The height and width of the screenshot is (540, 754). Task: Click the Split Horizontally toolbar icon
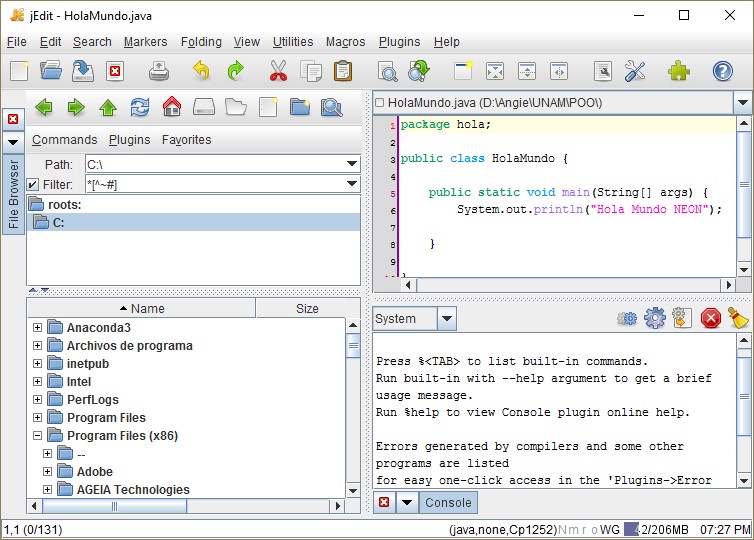tap(527, 71)
